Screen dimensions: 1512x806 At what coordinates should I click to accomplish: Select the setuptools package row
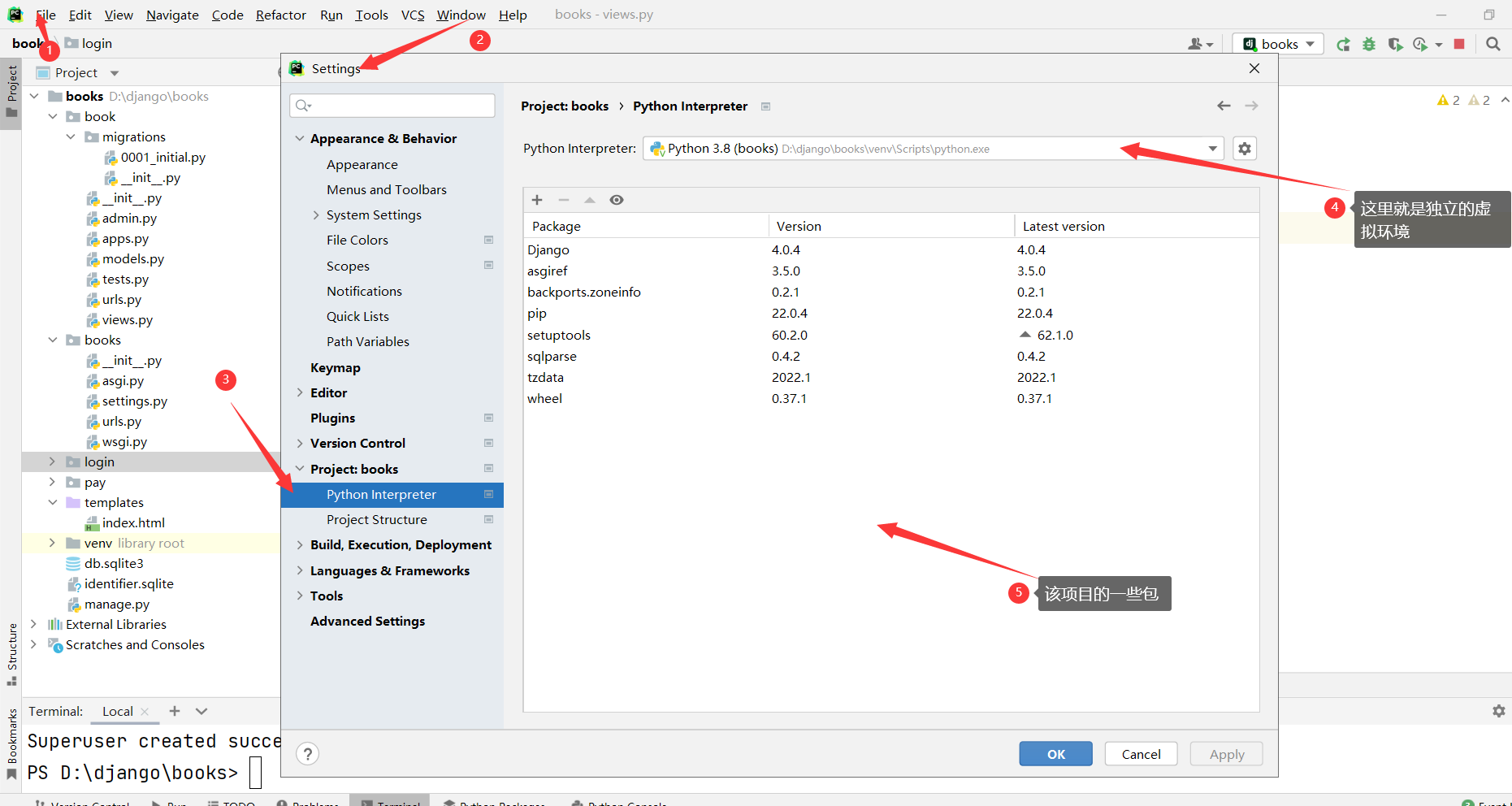coord(891,335)
